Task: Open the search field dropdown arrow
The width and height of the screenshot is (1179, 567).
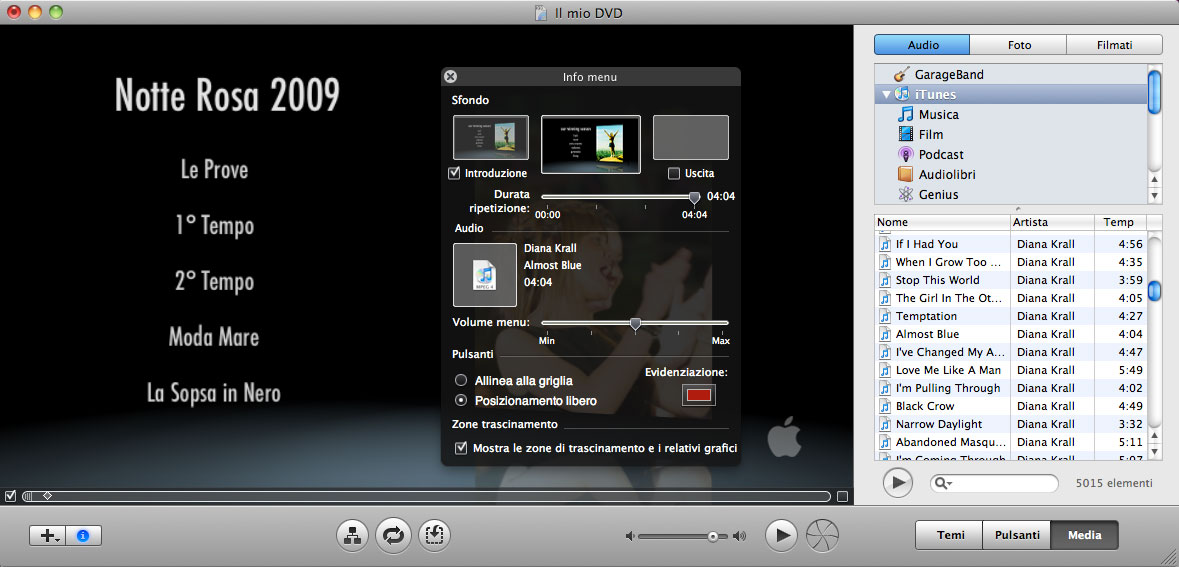Action: (950, 484)
